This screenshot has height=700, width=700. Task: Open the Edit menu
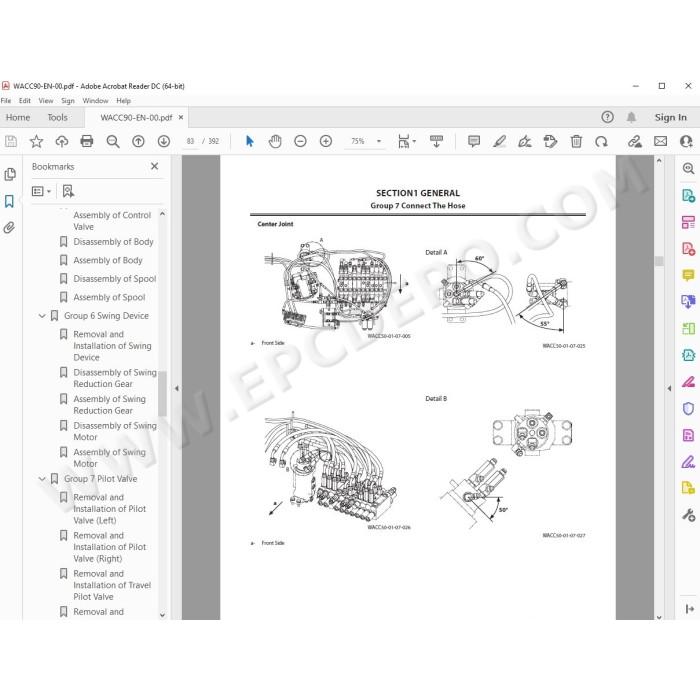click(x=25, y=101)
